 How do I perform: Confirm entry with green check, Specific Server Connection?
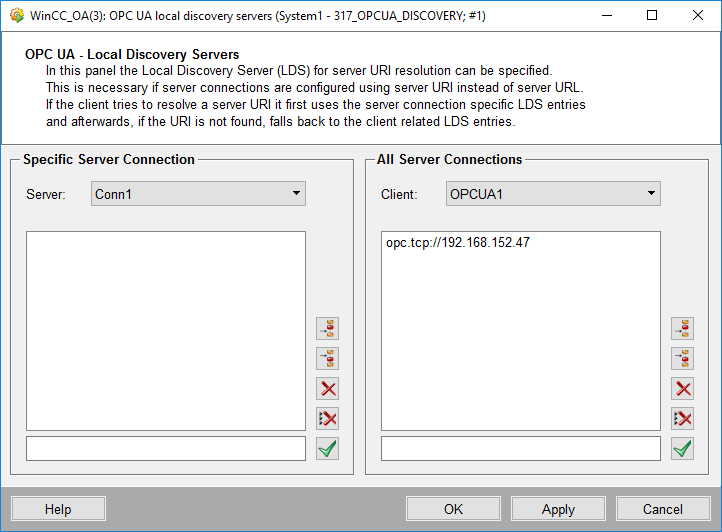(327, 449)
